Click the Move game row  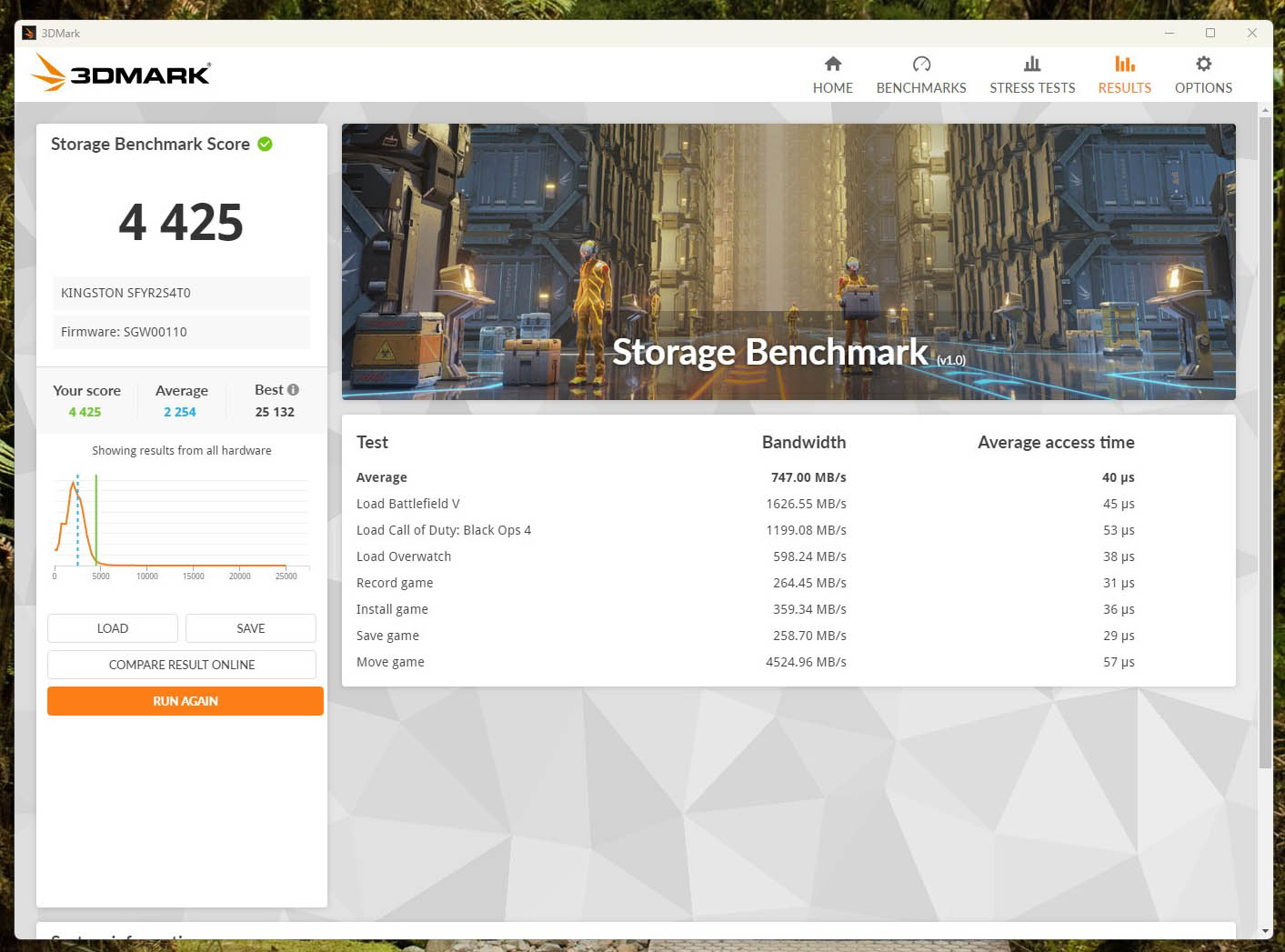coord(746,662)
